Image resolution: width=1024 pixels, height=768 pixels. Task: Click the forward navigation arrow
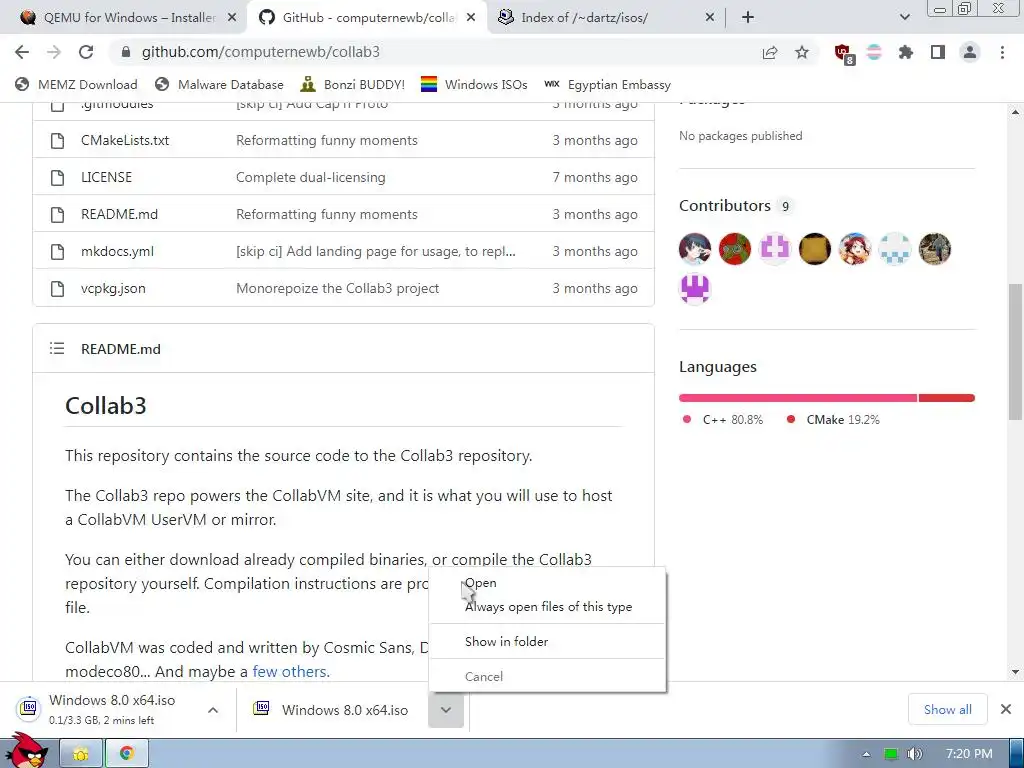point(54,52)
